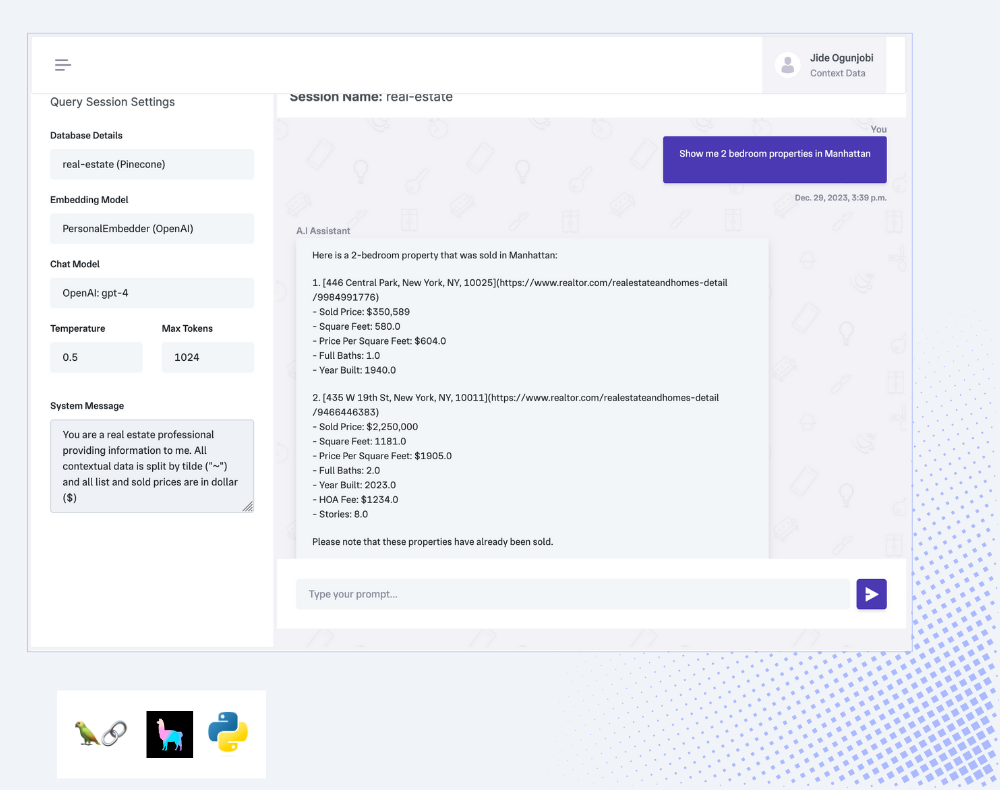Click the 'Session Name: real-estate' heading
The width and height of the screenshot is (1000, 790).
[x=371, y=98]
